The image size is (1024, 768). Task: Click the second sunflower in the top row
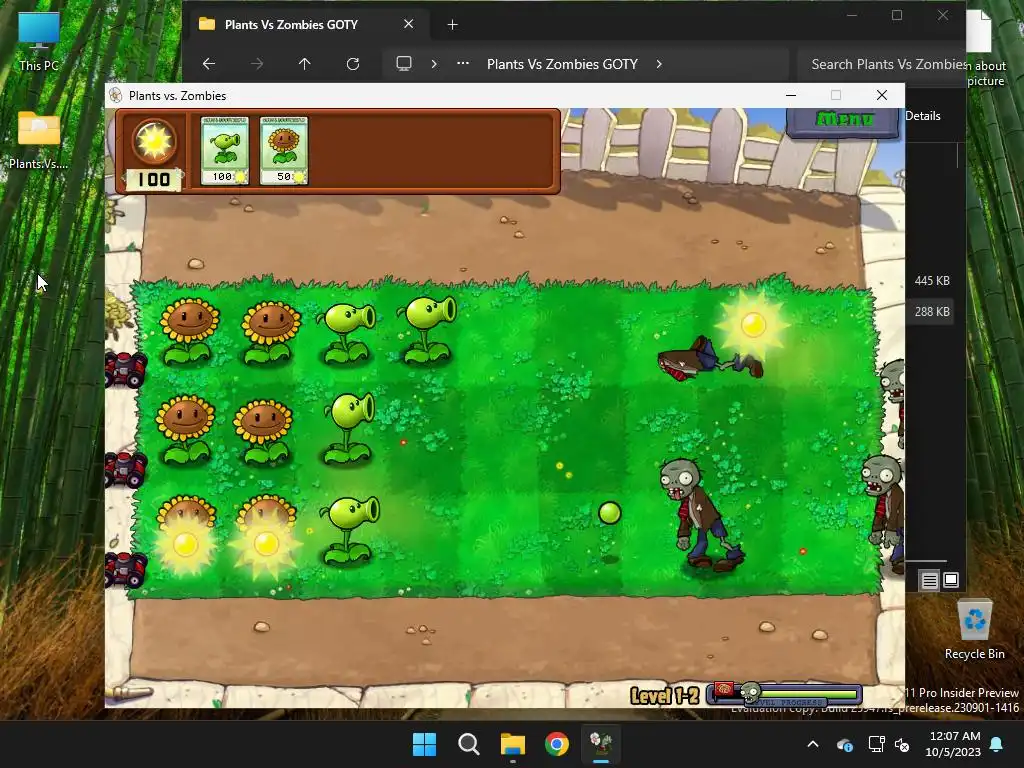pos(270,332)
